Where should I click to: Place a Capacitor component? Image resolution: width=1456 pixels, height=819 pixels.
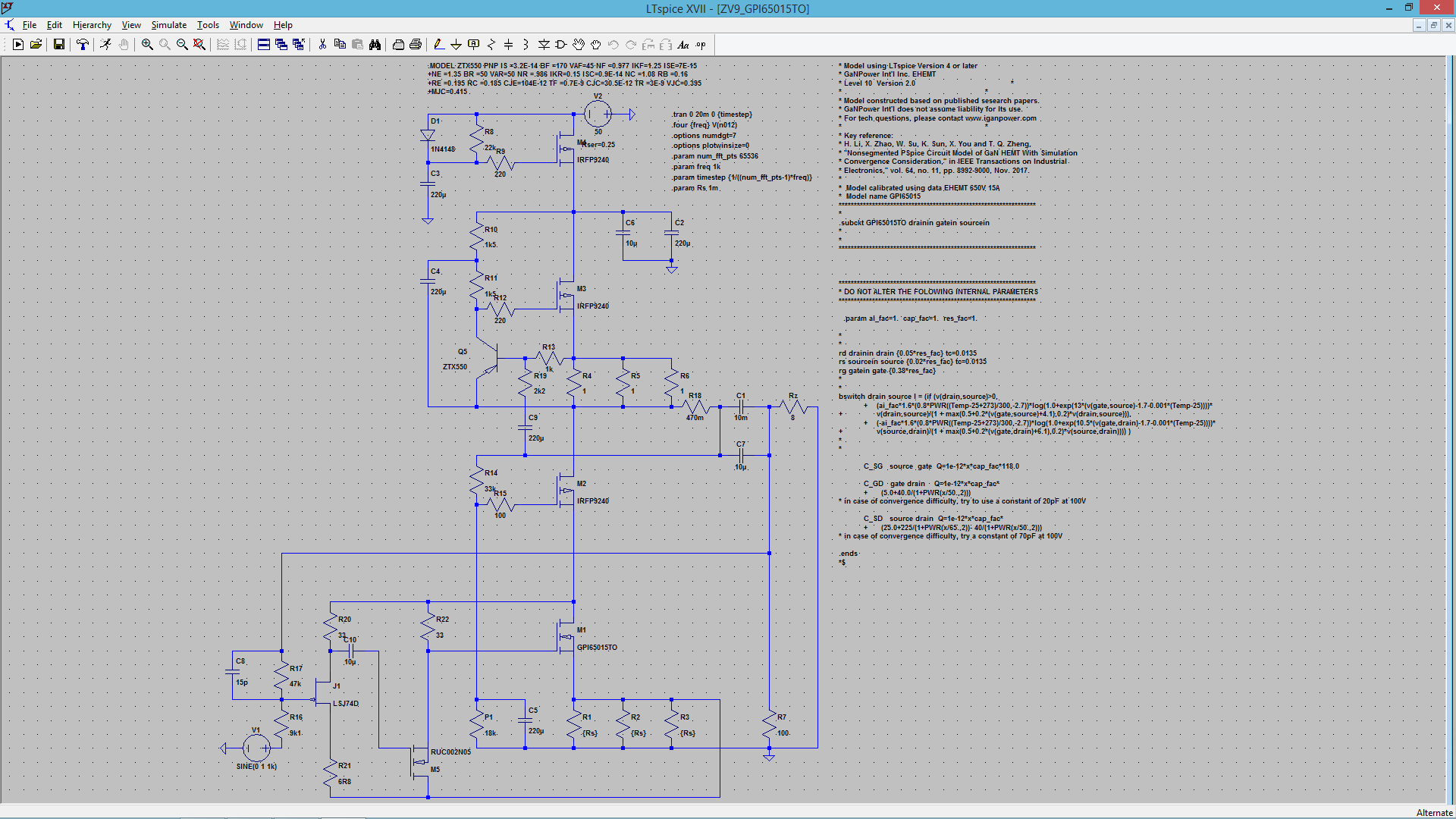point(508,45)
